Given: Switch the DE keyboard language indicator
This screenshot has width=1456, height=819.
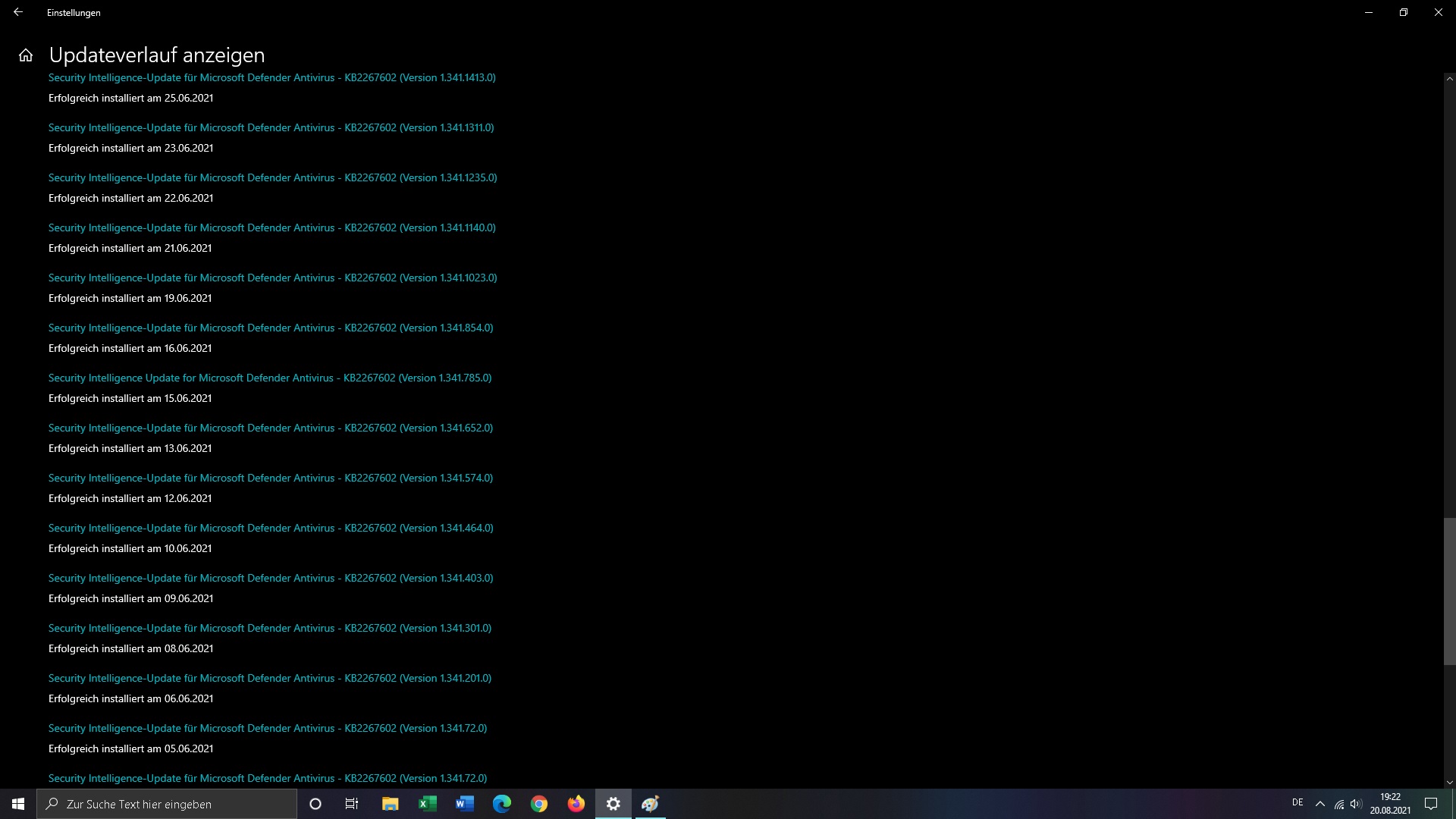Looking at the screenshot, I should (x=1298, y=803).
